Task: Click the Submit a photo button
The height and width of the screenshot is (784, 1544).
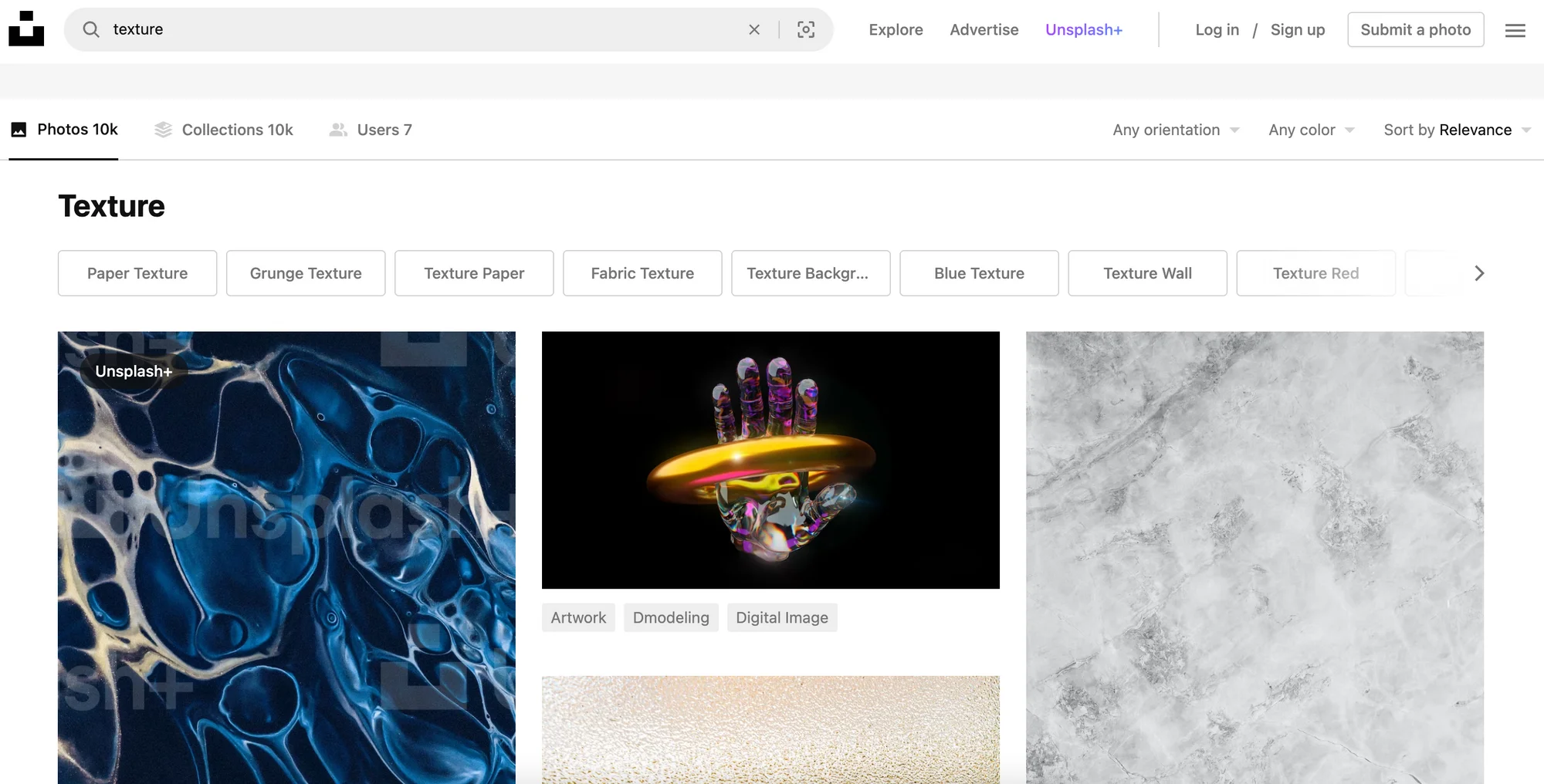Action: (1415, 29)
